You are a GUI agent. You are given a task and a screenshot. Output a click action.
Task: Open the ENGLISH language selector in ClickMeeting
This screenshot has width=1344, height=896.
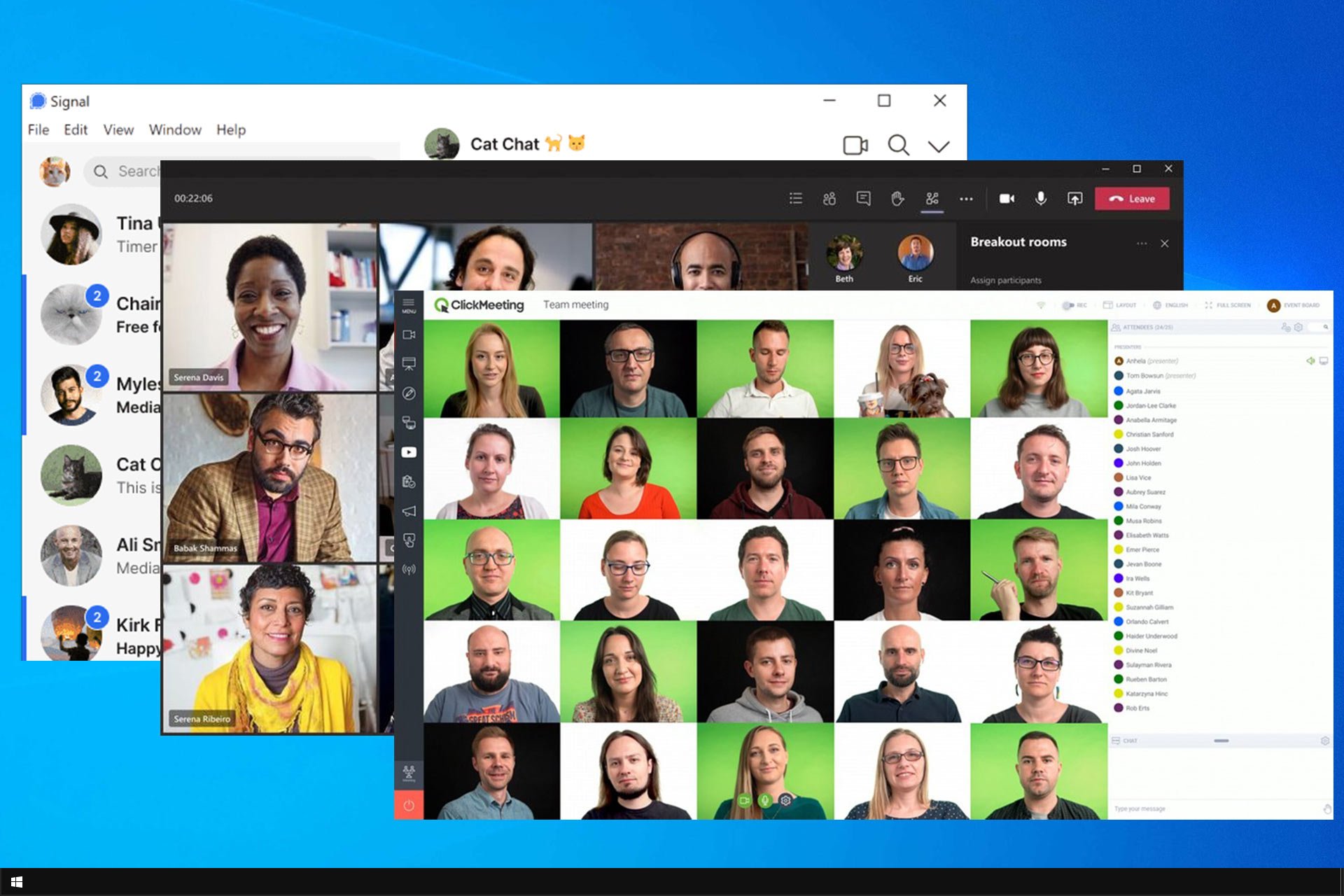[1170, 305]
